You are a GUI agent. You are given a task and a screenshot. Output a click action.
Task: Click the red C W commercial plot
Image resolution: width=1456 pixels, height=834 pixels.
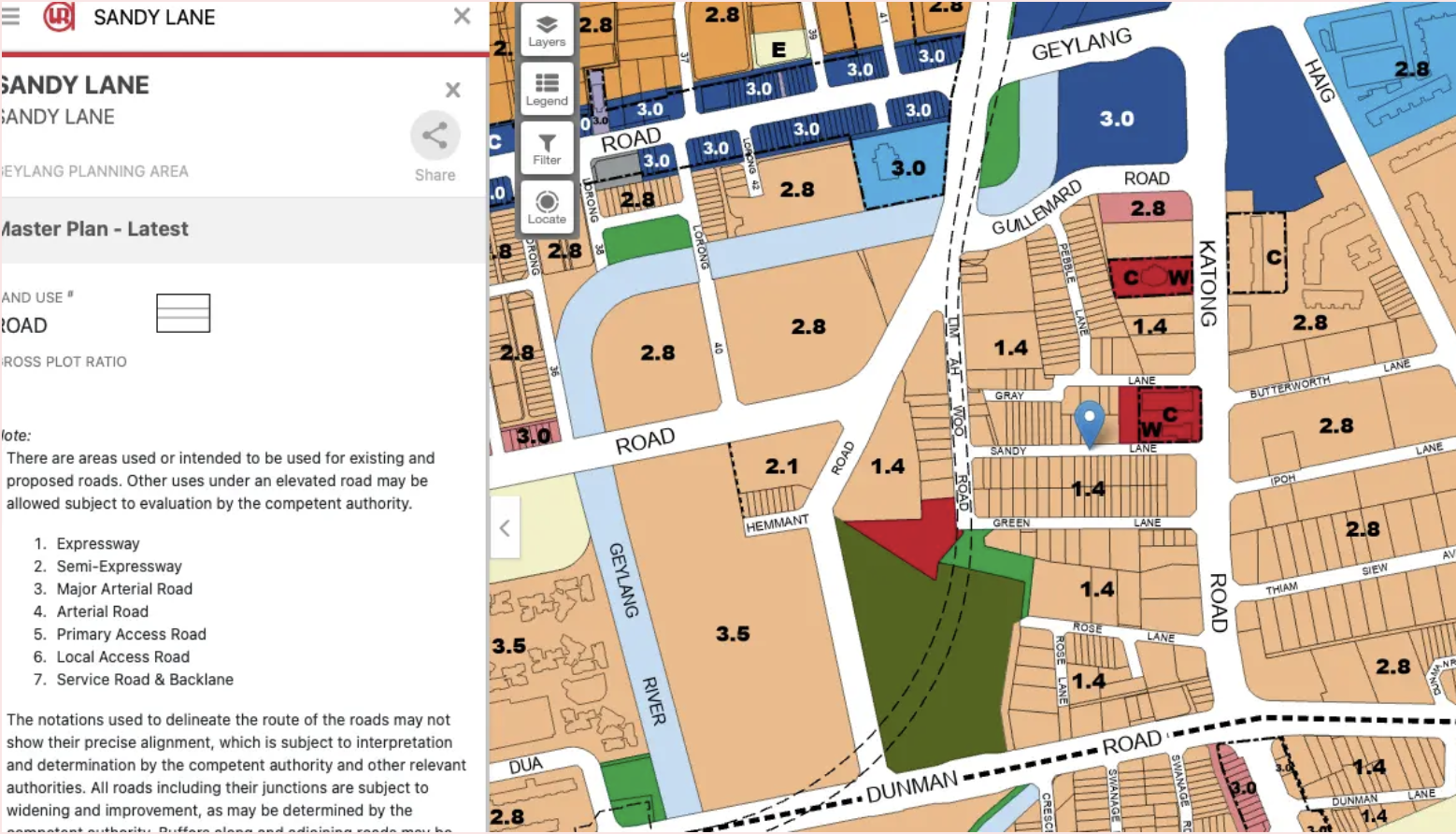pyautogui.click(x=1151, y=278)
